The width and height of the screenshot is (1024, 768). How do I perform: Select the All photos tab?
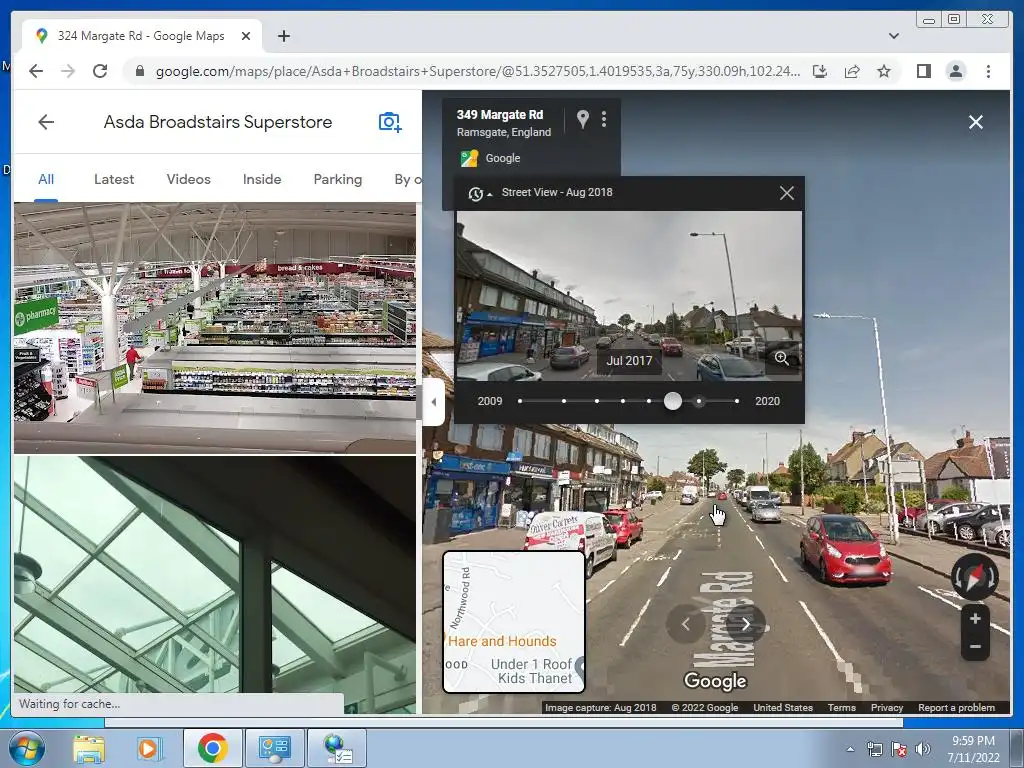click(46, 179)
